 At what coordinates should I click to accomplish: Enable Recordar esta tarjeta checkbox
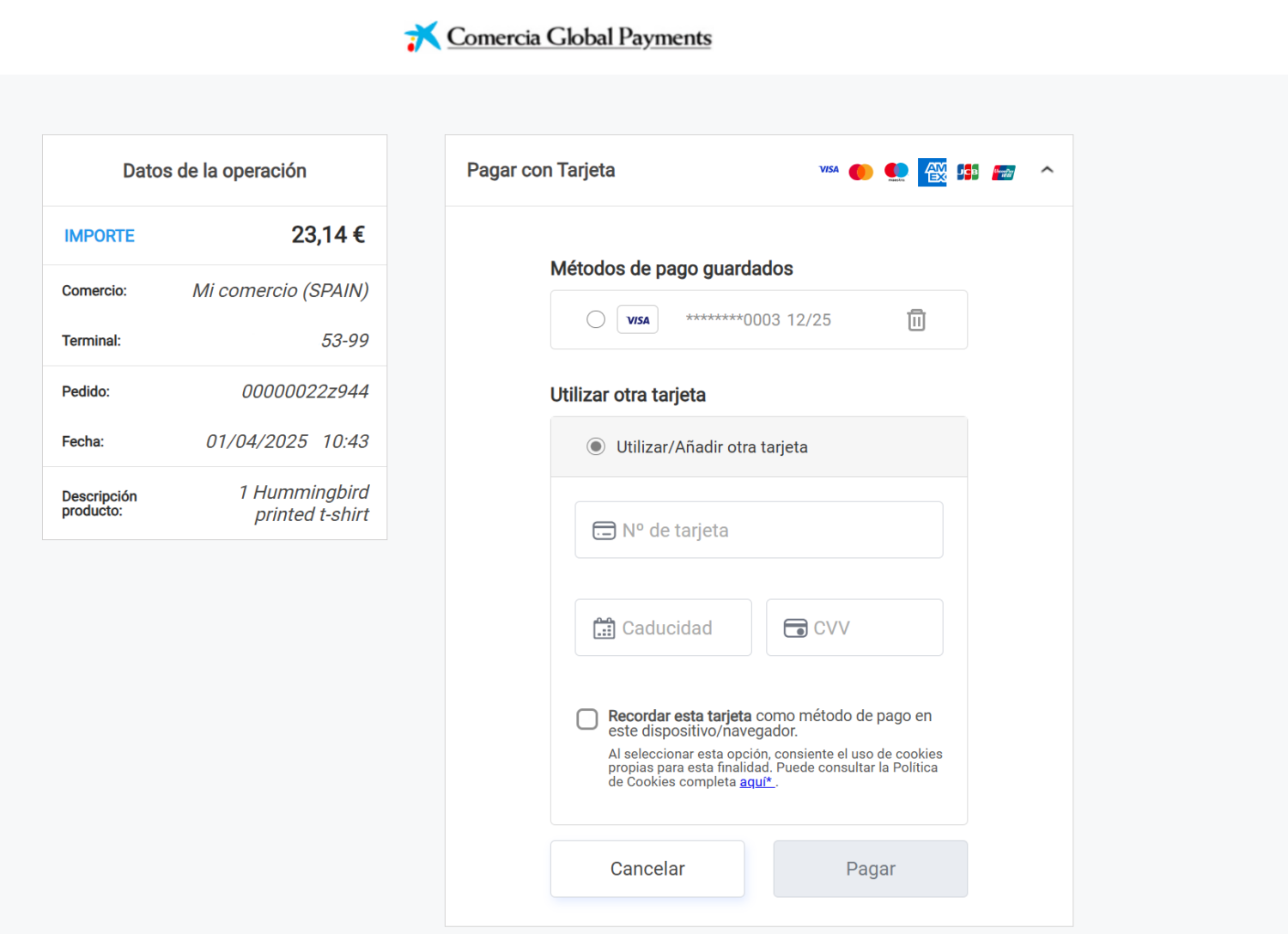[x=587, y=719]
